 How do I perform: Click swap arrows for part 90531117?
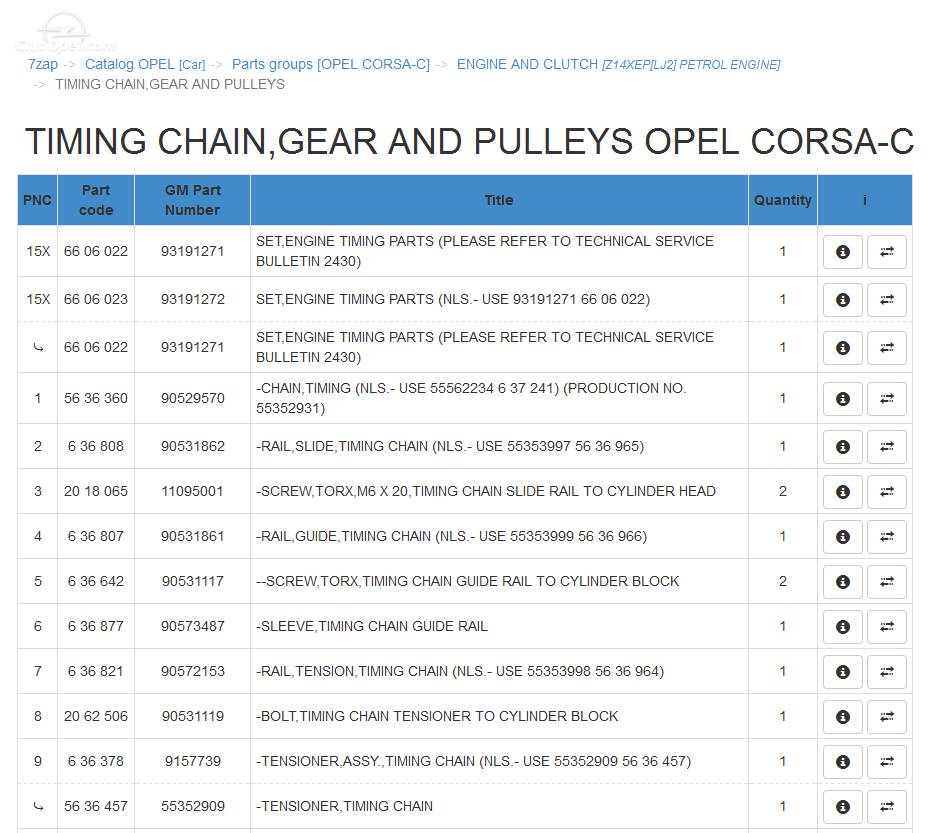click(886, 581)
